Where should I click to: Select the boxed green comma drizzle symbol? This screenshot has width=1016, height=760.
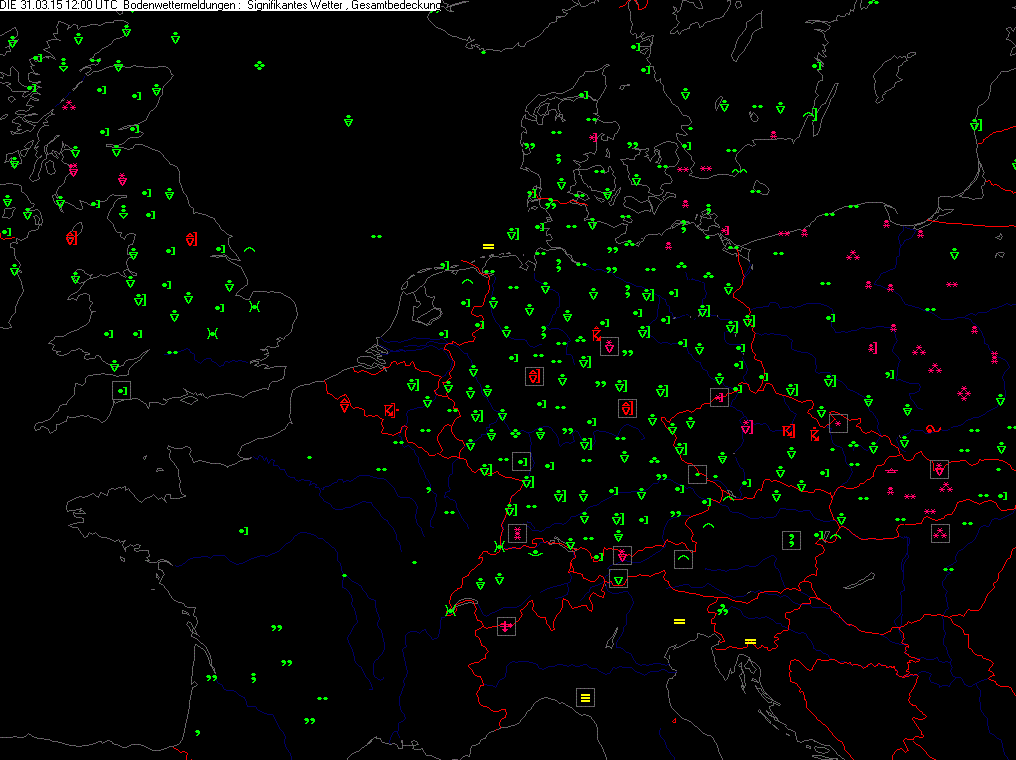coord(791,540)
